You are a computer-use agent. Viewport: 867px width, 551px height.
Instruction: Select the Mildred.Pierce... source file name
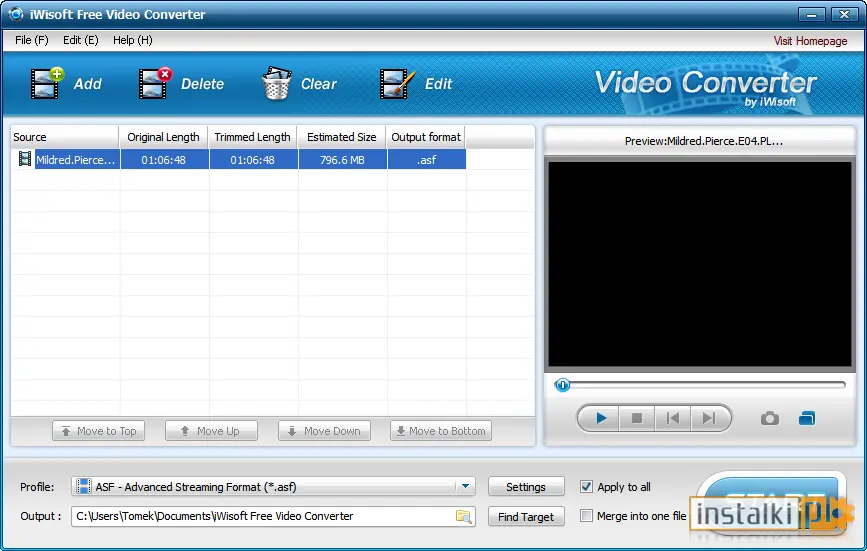click(76, 160)
